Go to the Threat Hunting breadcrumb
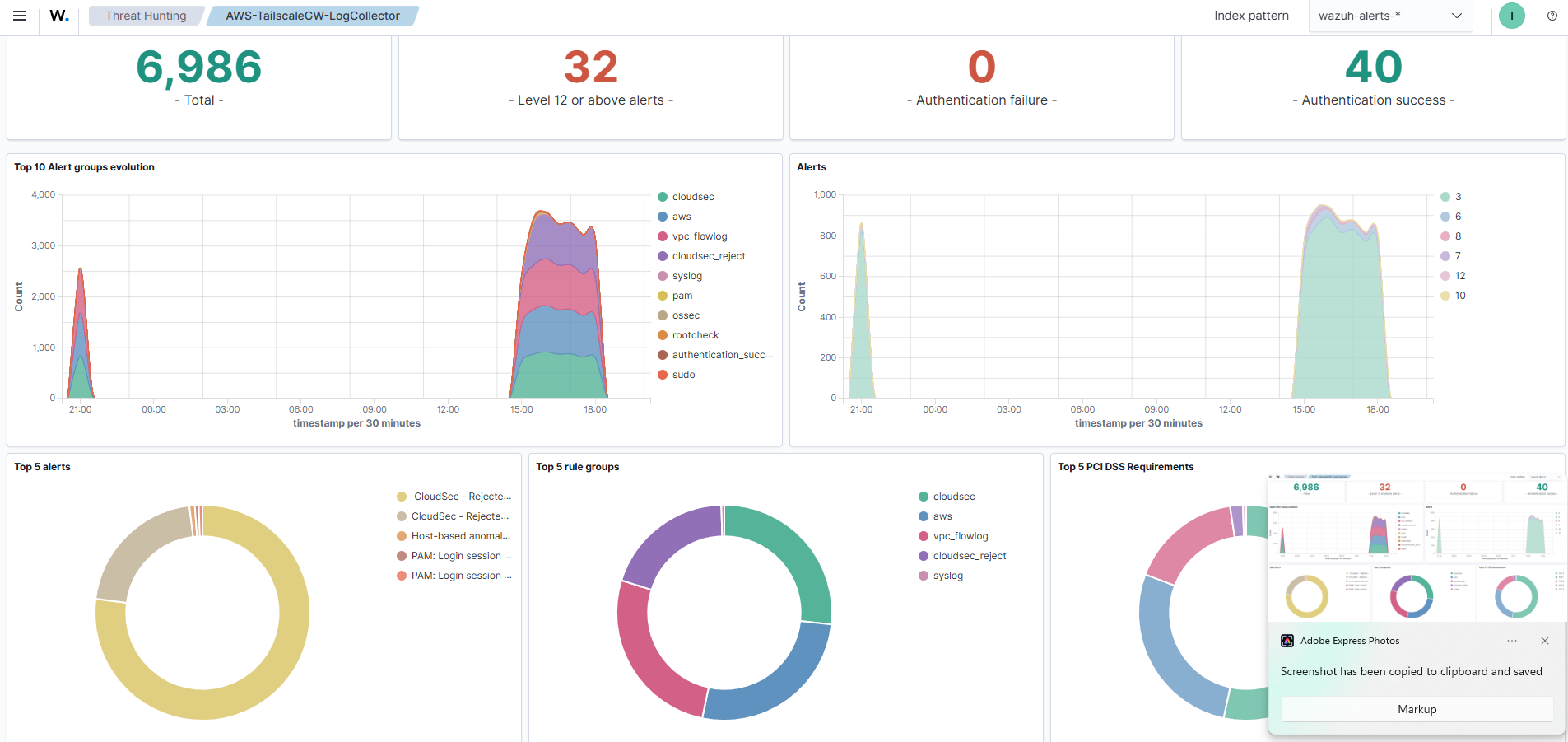1568x742 pixels. coord(146,16)
